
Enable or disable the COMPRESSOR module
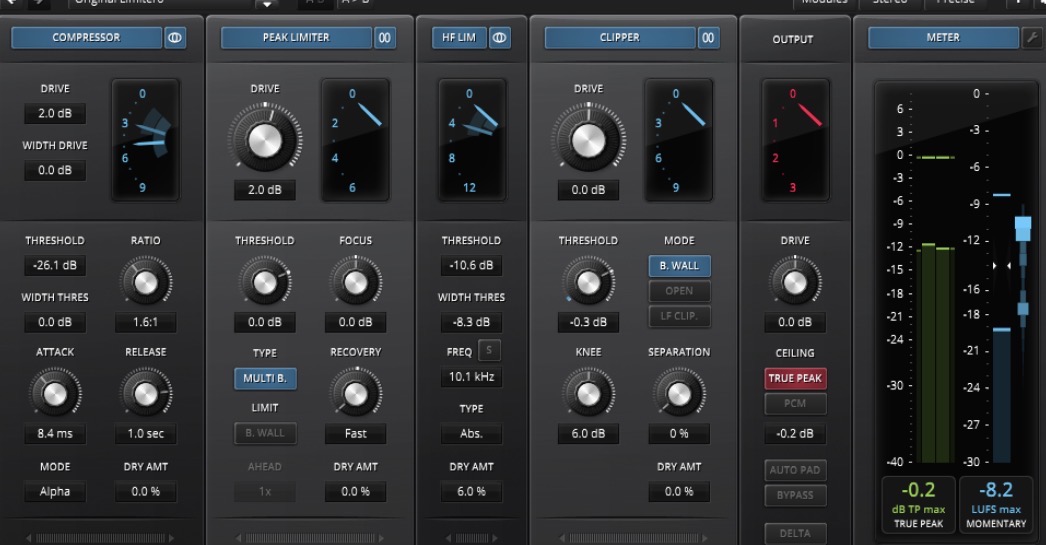click(87, 37)
